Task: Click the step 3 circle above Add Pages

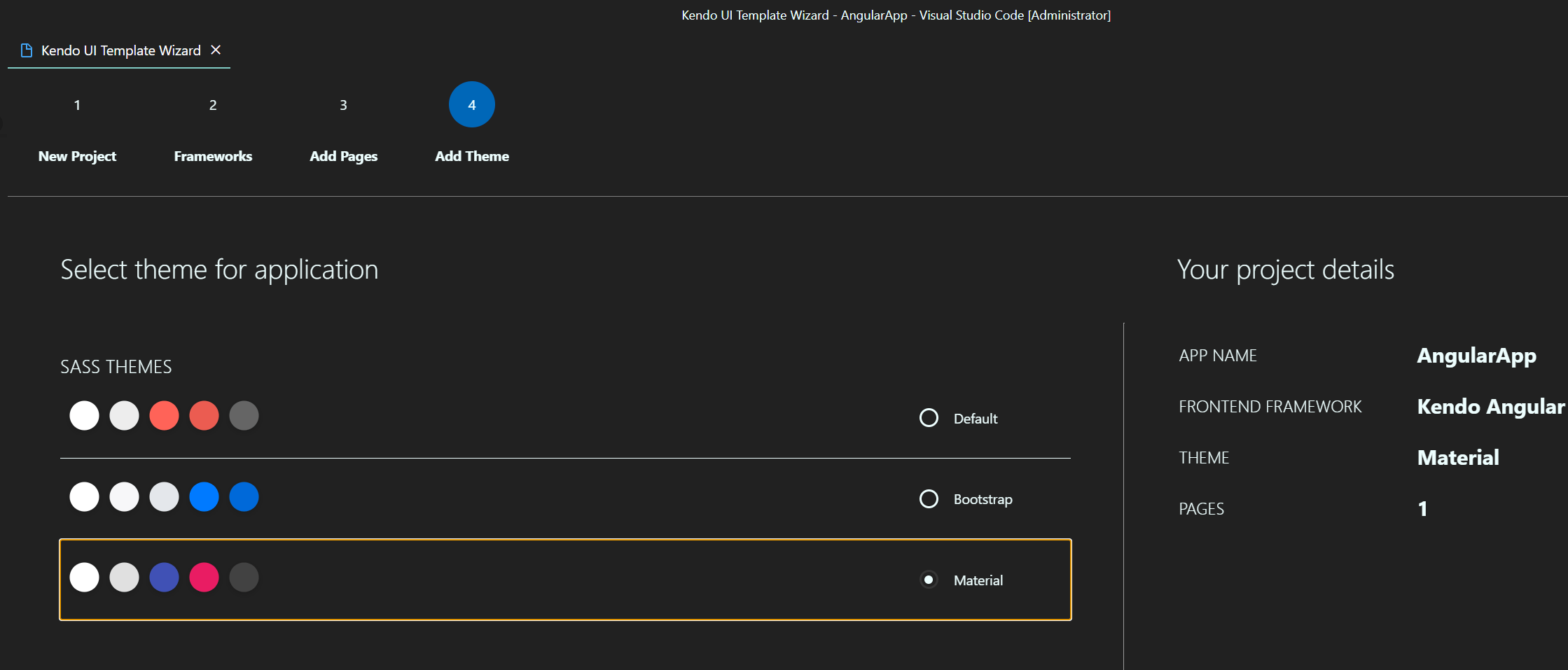Action: coord(343,104)
